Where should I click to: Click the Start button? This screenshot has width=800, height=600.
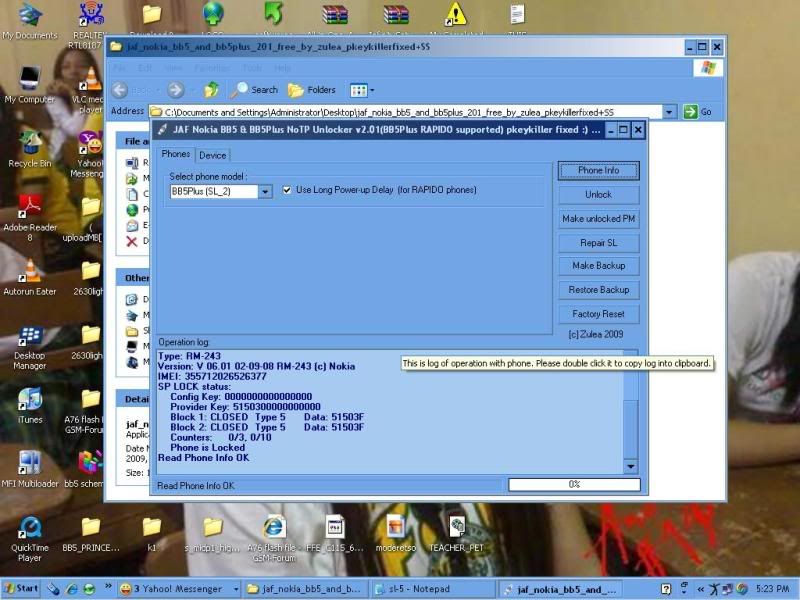pos(21,588)
